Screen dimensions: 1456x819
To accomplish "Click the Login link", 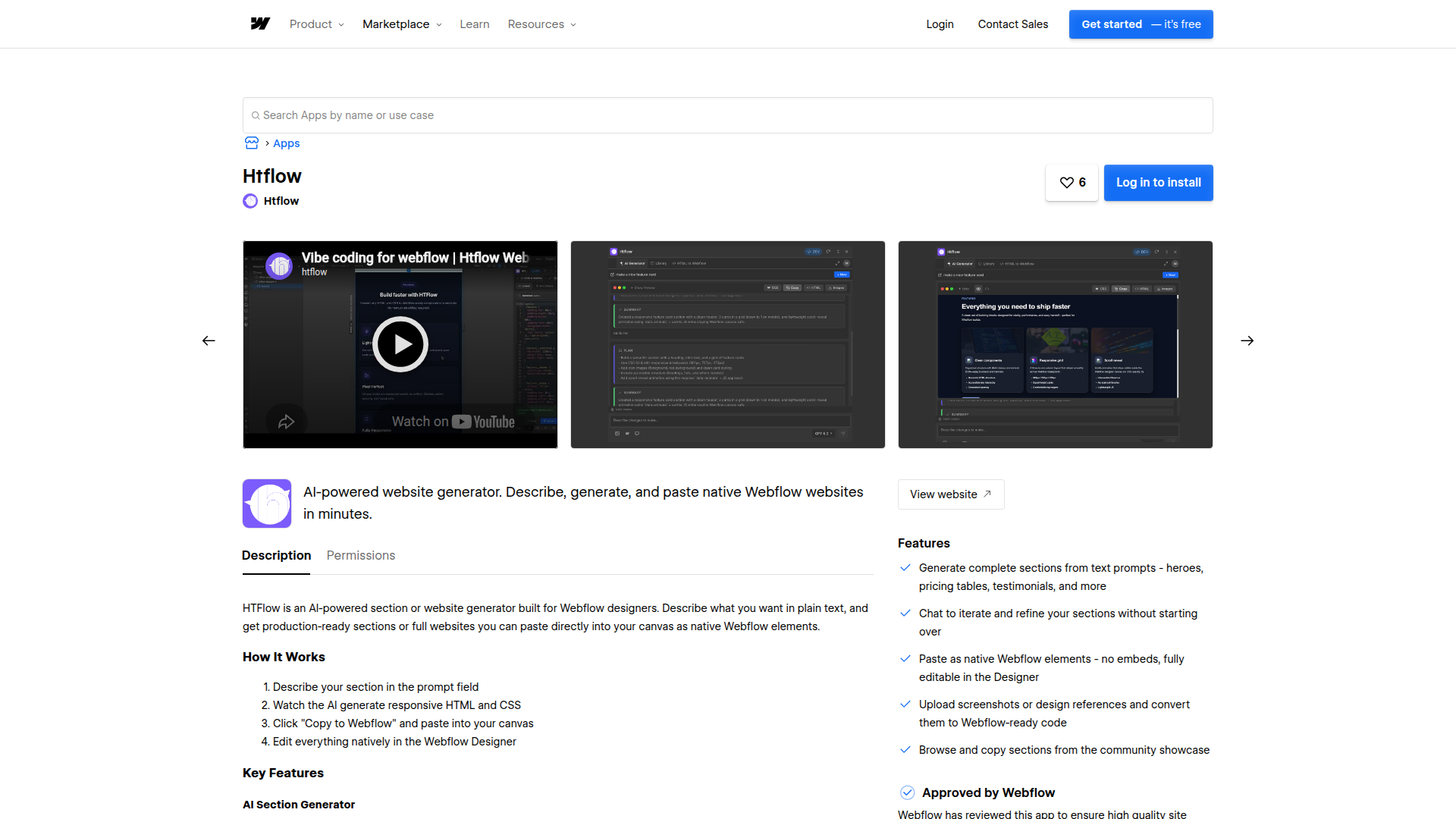I will point(940,24).
